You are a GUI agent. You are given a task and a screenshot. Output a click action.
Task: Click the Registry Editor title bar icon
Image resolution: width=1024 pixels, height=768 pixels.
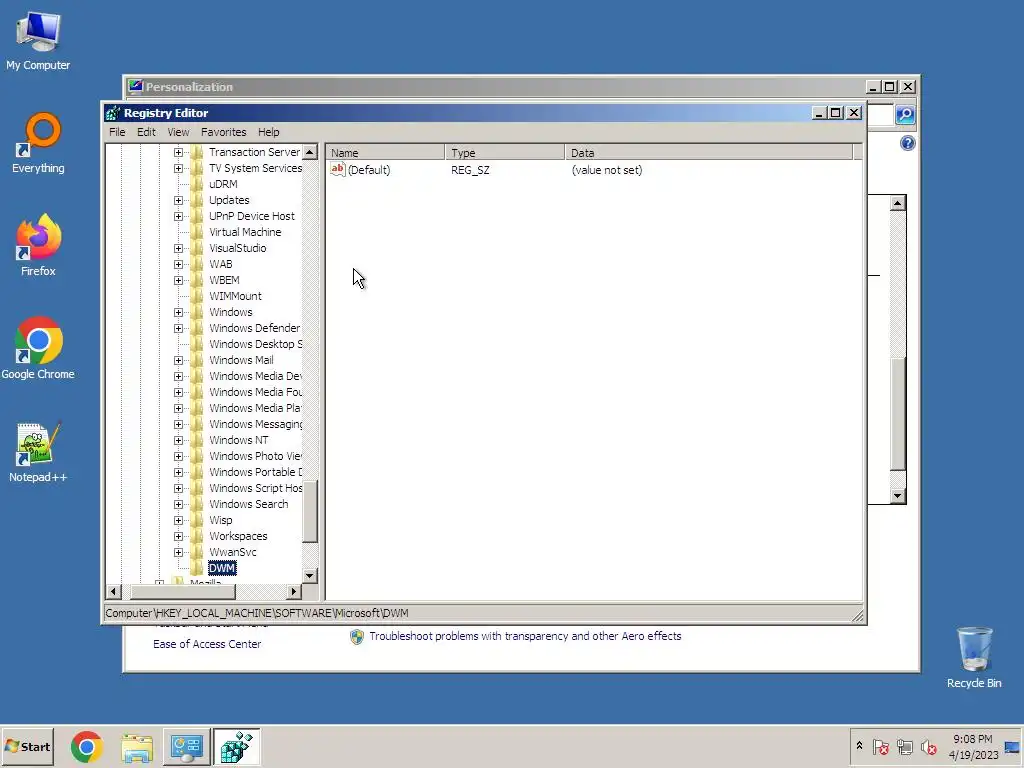pos(113,113)
